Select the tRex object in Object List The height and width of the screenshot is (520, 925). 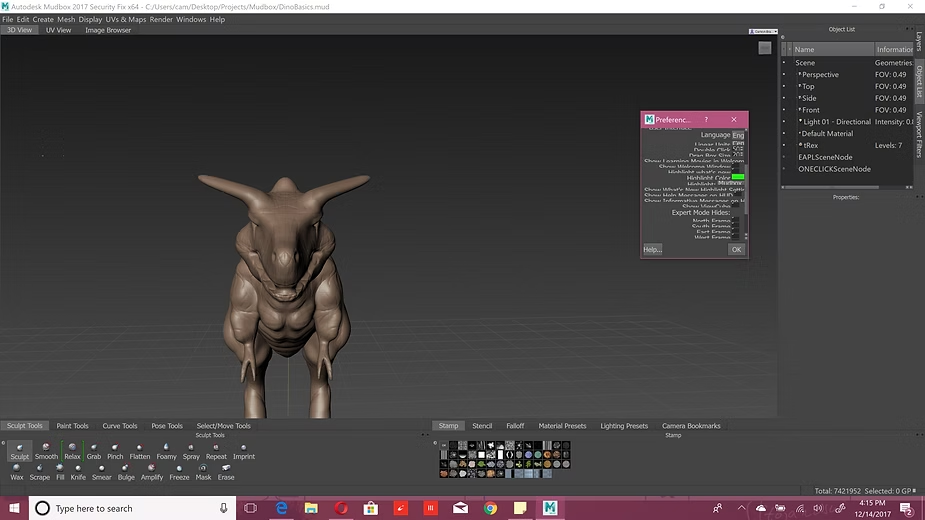tap(811, 145)
